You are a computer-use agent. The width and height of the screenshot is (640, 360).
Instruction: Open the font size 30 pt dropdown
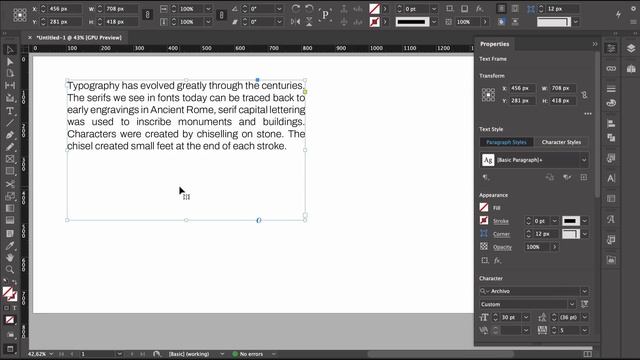(526, 317)
